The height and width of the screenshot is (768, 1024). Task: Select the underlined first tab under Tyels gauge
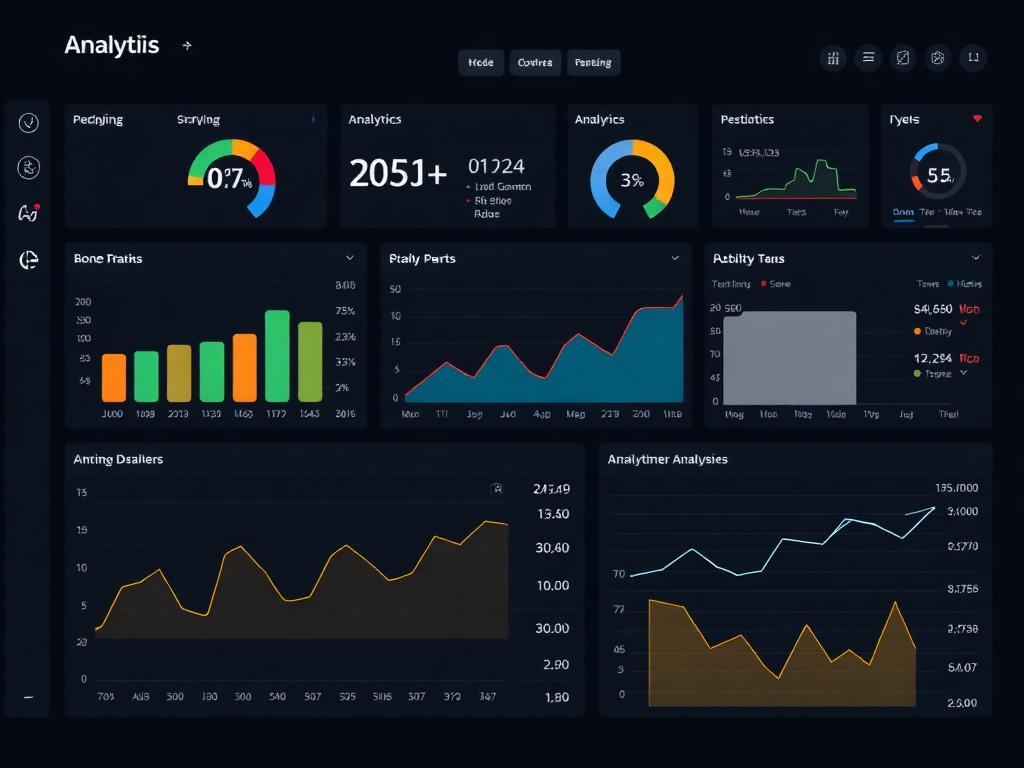pyautogui.click(x=903, y=213)
